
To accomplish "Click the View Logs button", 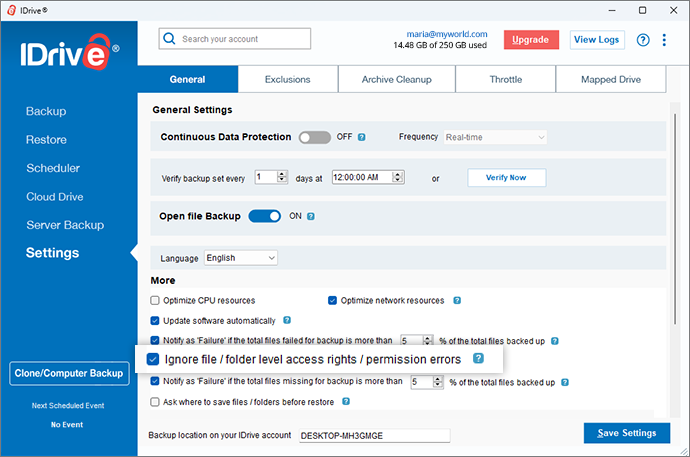I will click(597, 40).
